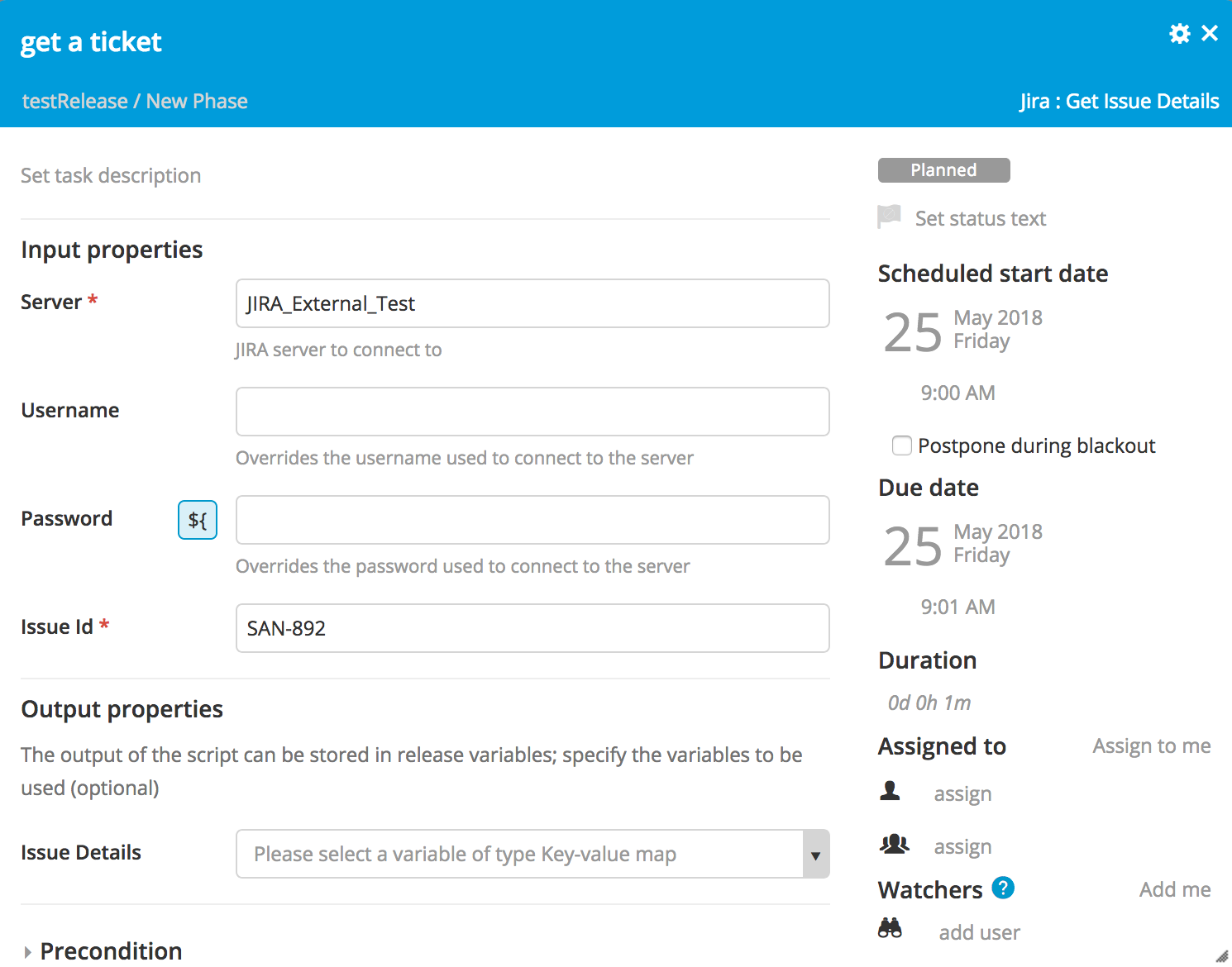Click assign next to team icon
Viewport: 1232px width, 967px height.
[962, 846]
